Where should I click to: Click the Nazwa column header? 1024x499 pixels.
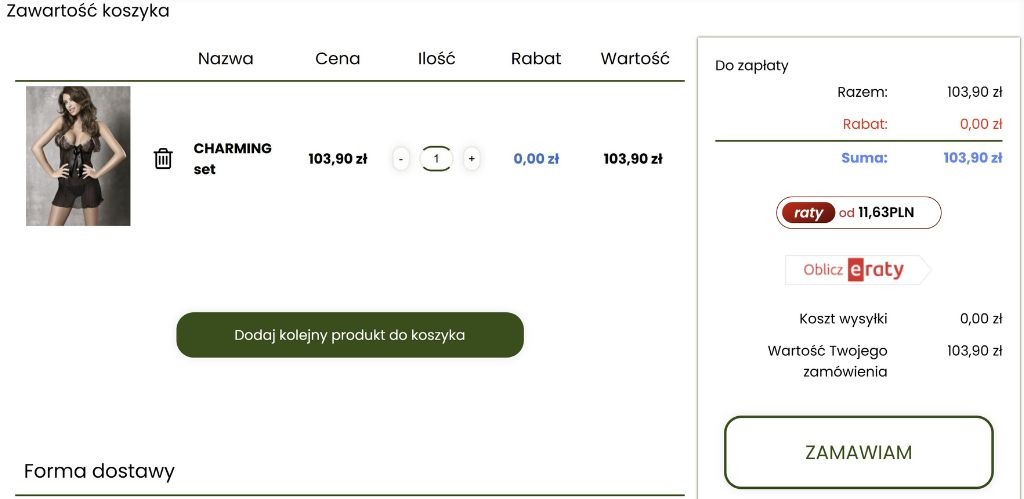225,59
